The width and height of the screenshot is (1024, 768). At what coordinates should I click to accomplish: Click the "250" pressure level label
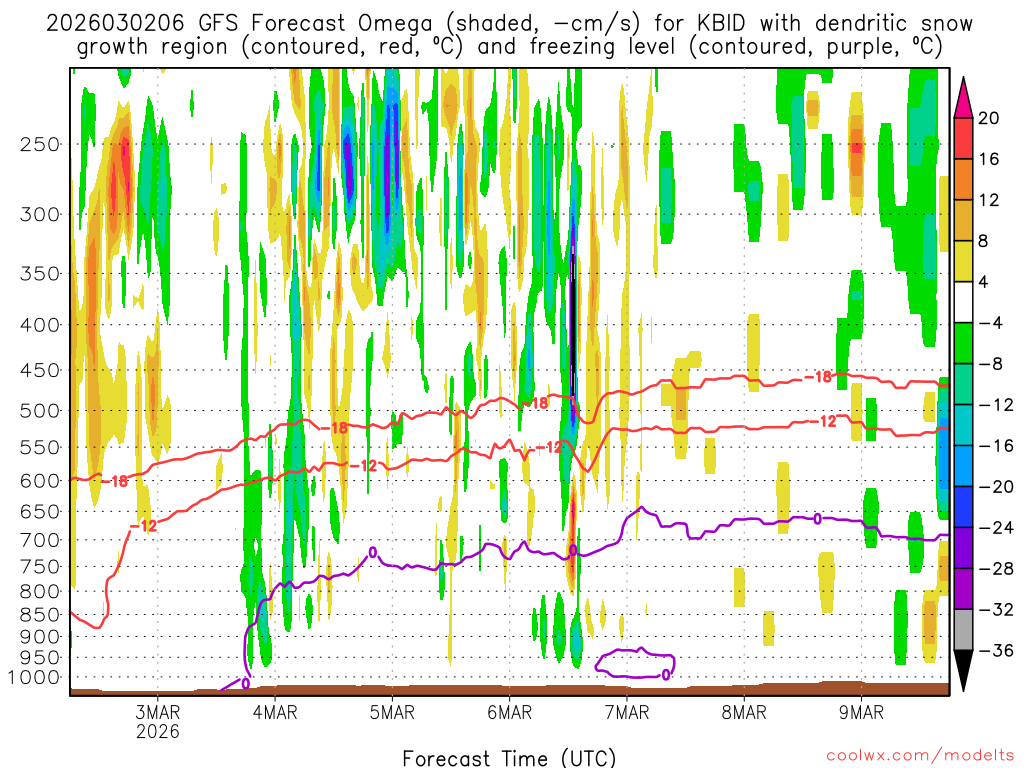pos(40,144)
